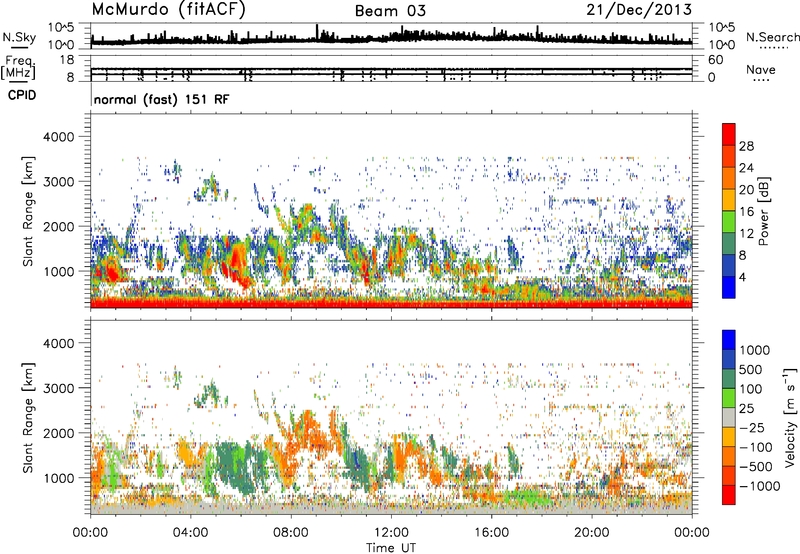Click the blue top segment of the Velocity colorbar
This screenshot has height=554, width=800.
click(729, 340)
